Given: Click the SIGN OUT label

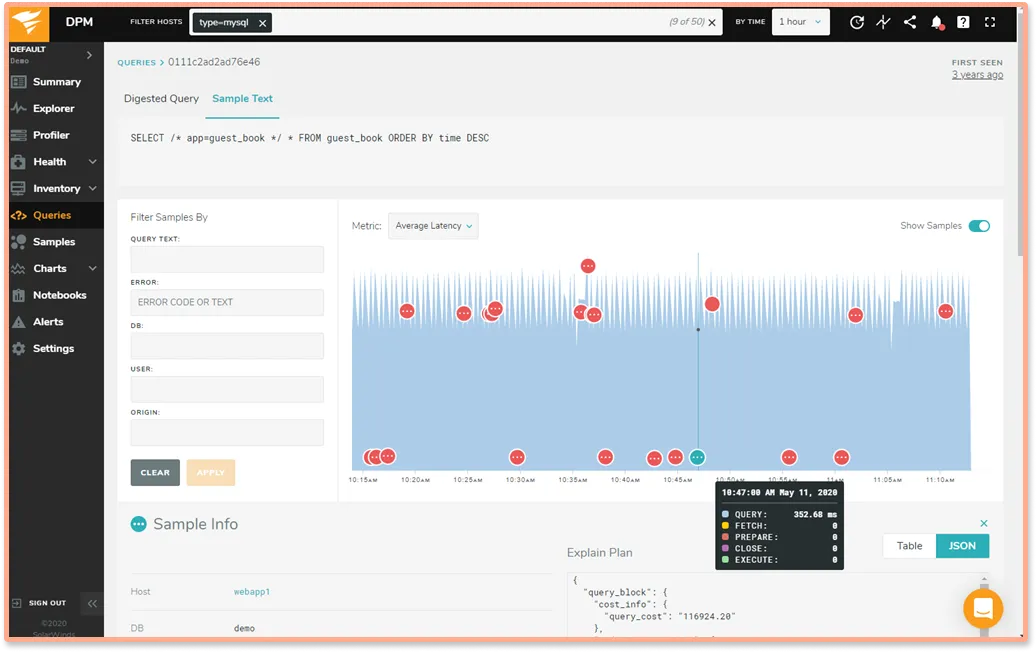Looking at the screenshot, I should coord(47,603).
